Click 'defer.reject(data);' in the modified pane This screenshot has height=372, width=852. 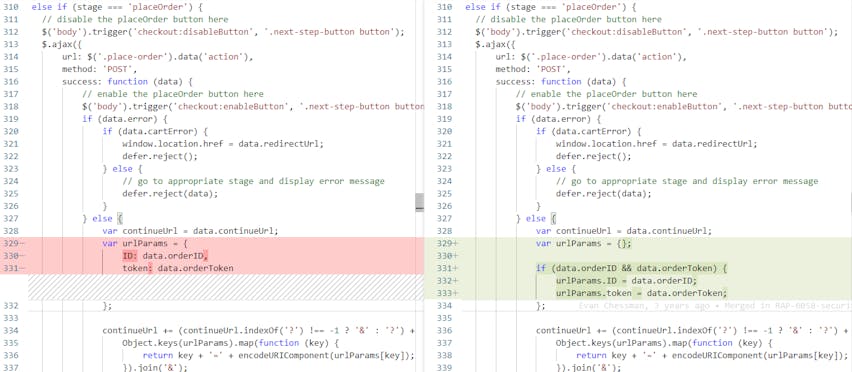604,193
